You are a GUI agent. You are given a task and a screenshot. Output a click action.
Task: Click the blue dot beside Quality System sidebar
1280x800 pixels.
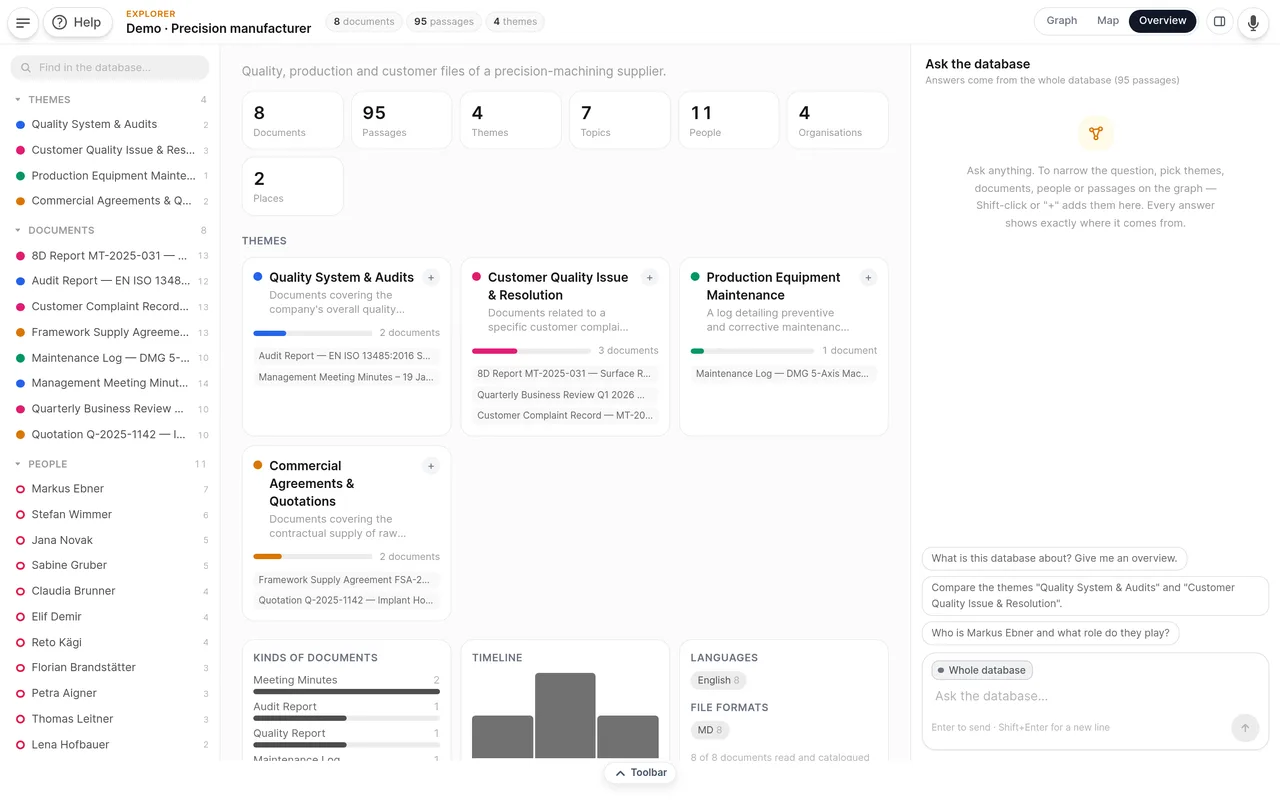(x=20, y=125)
